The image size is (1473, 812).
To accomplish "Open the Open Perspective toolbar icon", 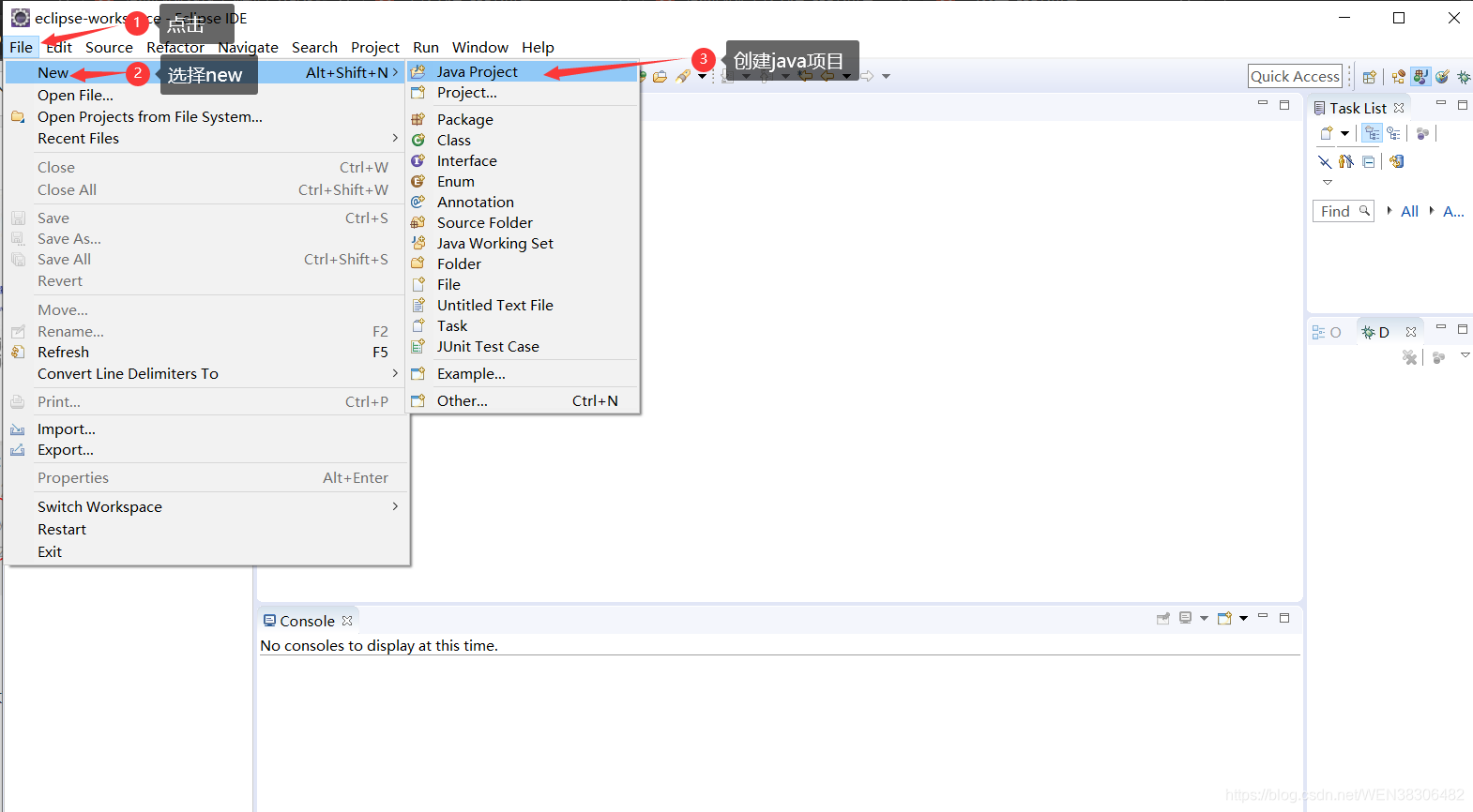I will [x=1370, y=77].
